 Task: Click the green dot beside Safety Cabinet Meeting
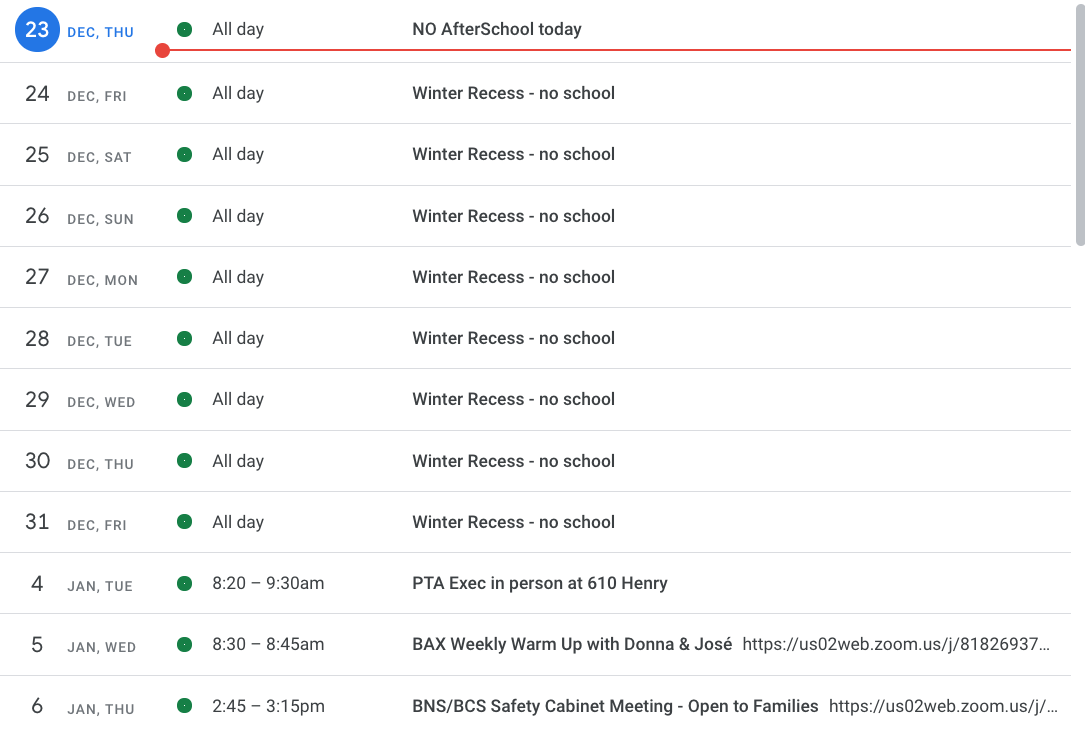[184, 705]
